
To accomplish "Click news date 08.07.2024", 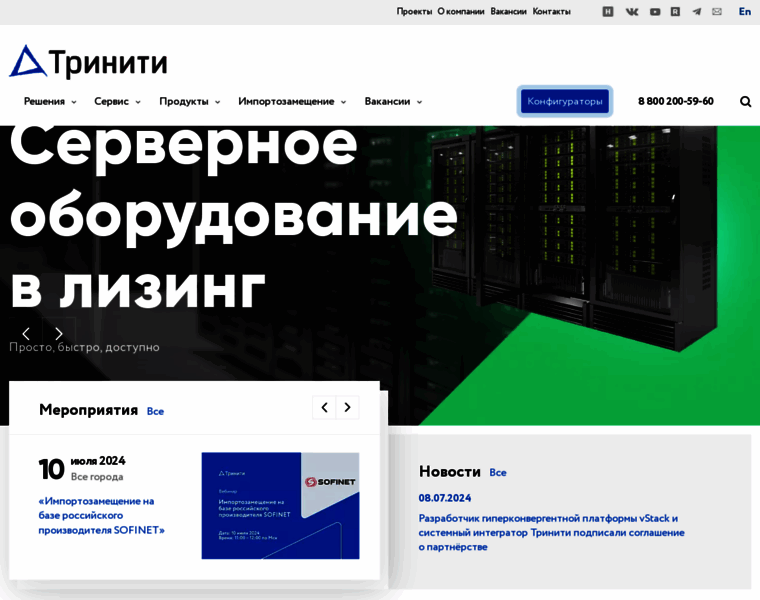I will pos(444,498).
